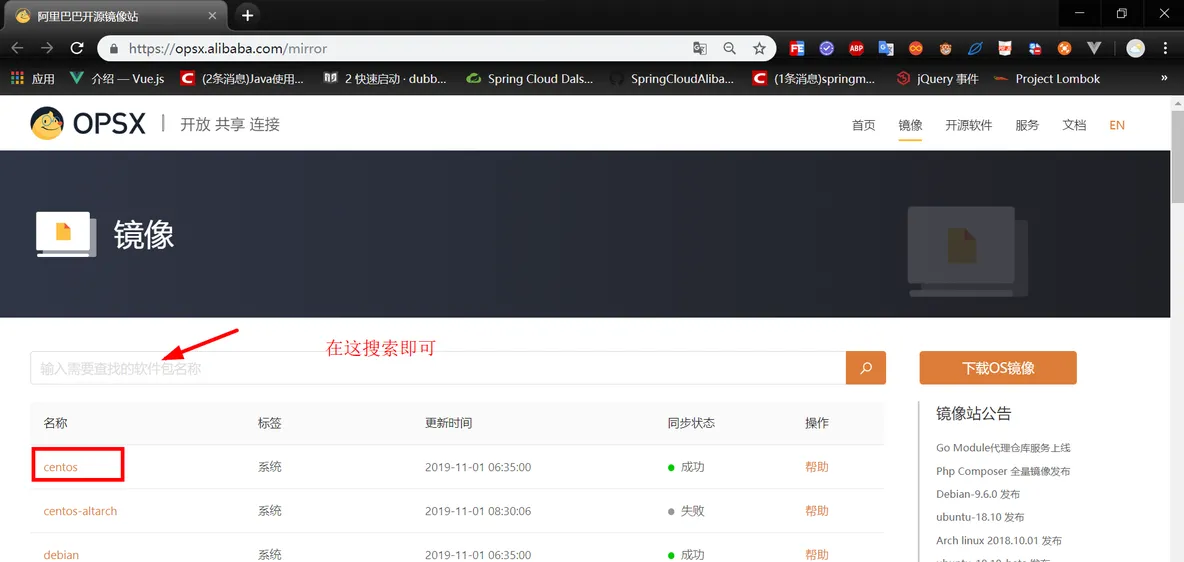Click the browser back arrow

17,48
